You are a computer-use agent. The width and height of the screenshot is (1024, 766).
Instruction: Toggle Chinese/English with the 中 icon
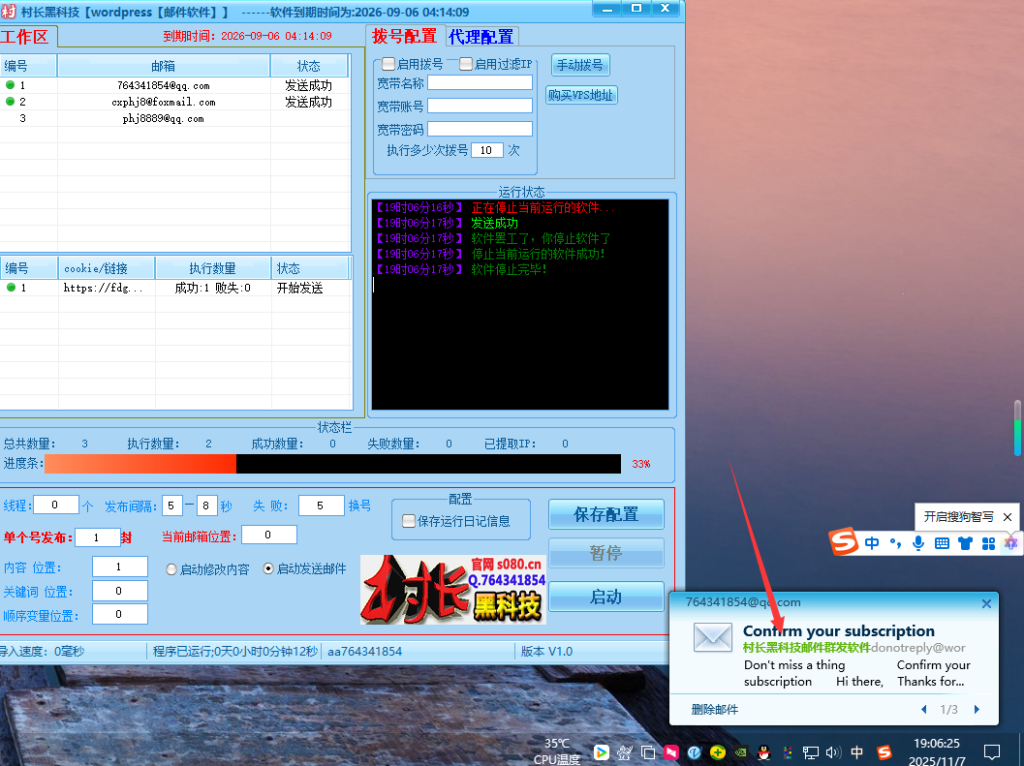click(872, 543)
